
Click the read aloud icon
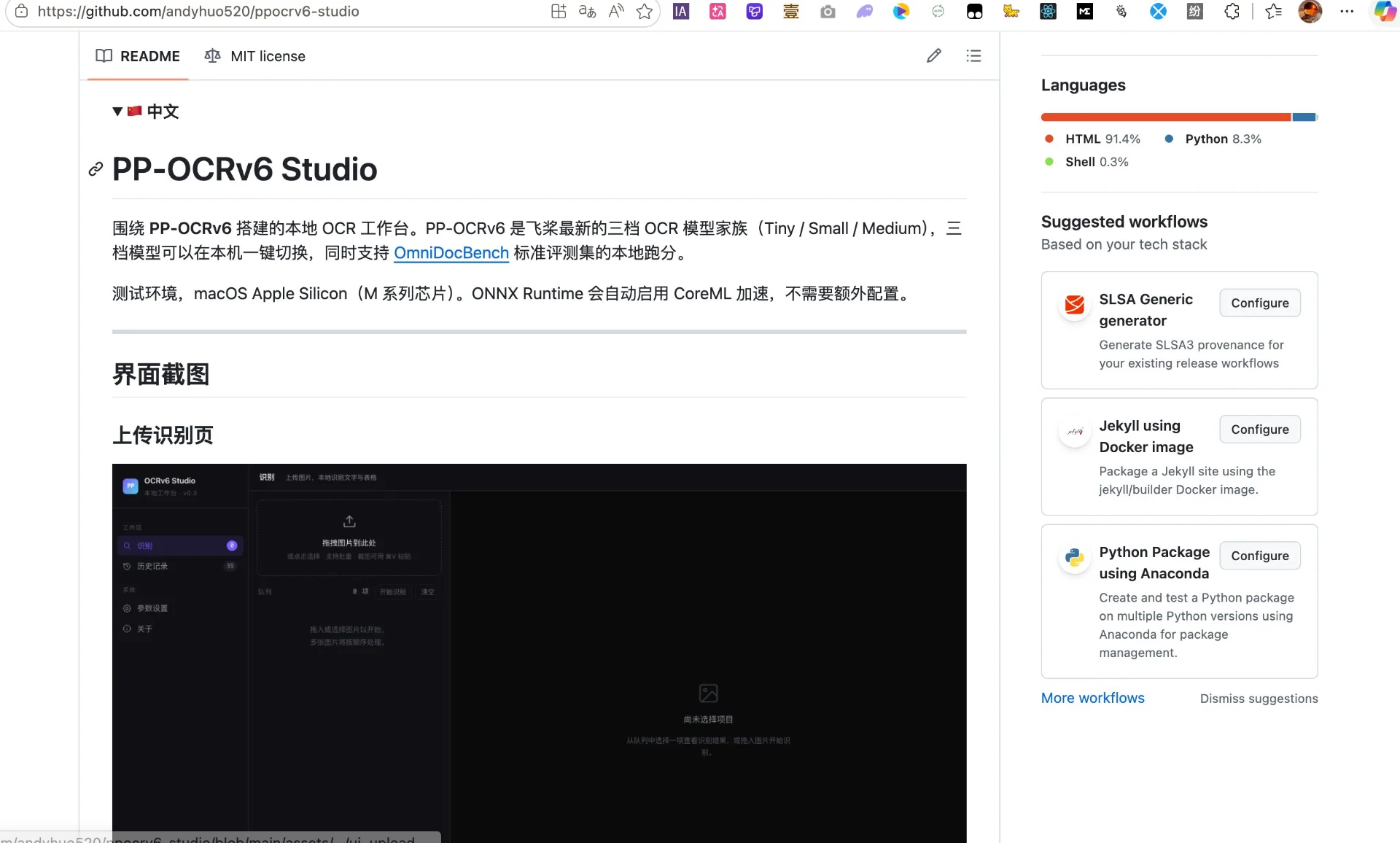pyautogui.click(x=616, y=11)
